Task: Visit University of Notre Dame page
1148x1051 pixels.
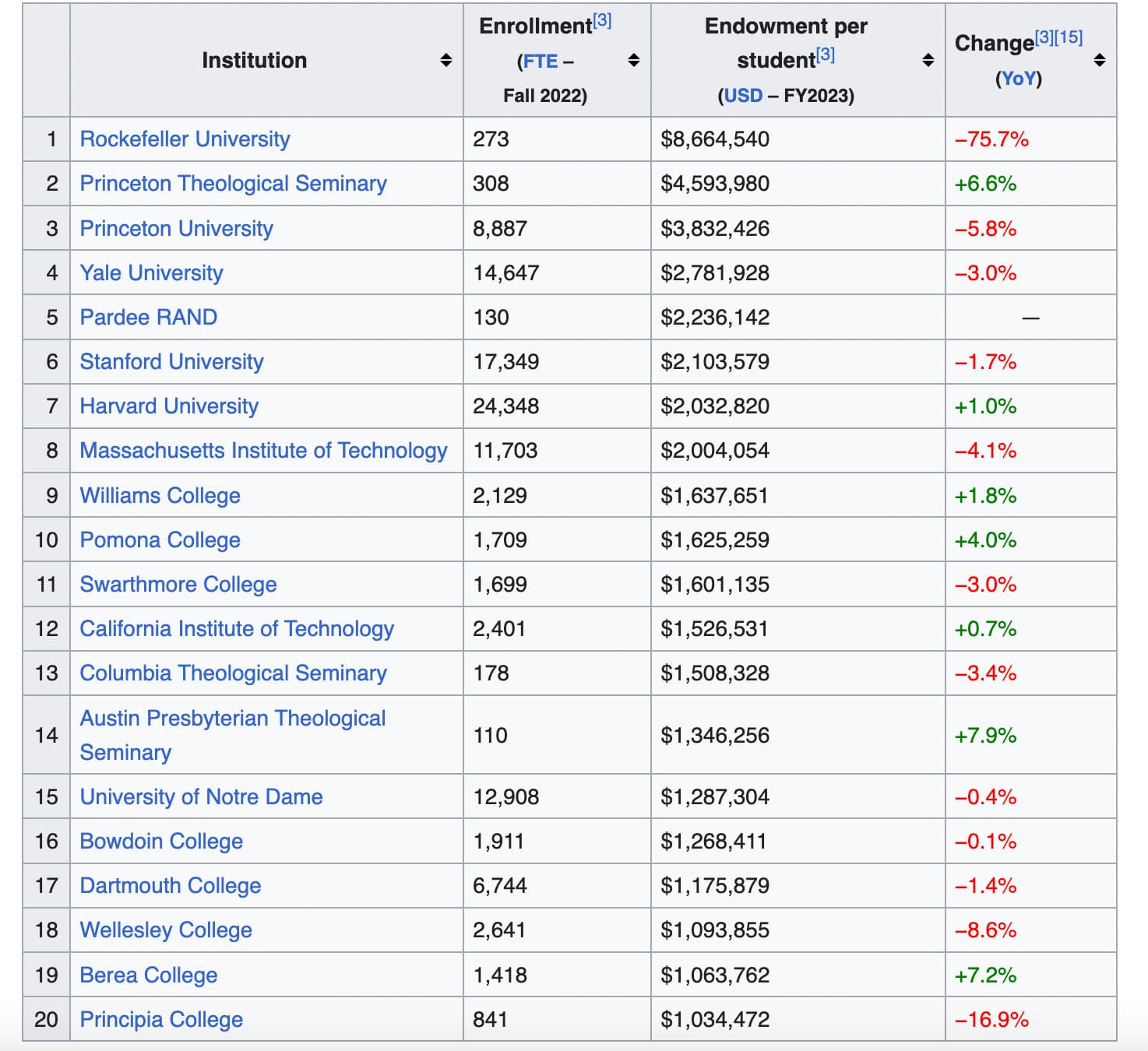Action: coord(201,797)
